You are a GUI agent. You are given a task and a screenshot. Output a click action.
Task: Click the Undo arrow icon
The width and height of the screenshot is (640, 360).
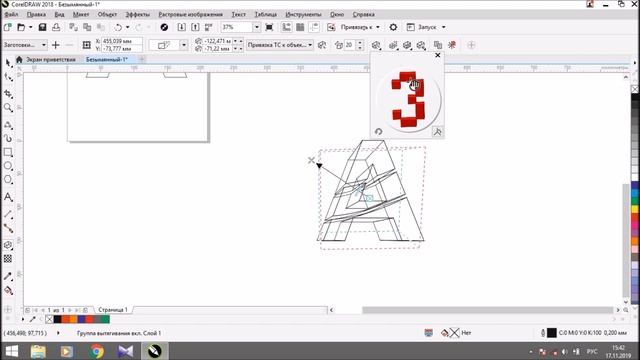pos(118,27)
